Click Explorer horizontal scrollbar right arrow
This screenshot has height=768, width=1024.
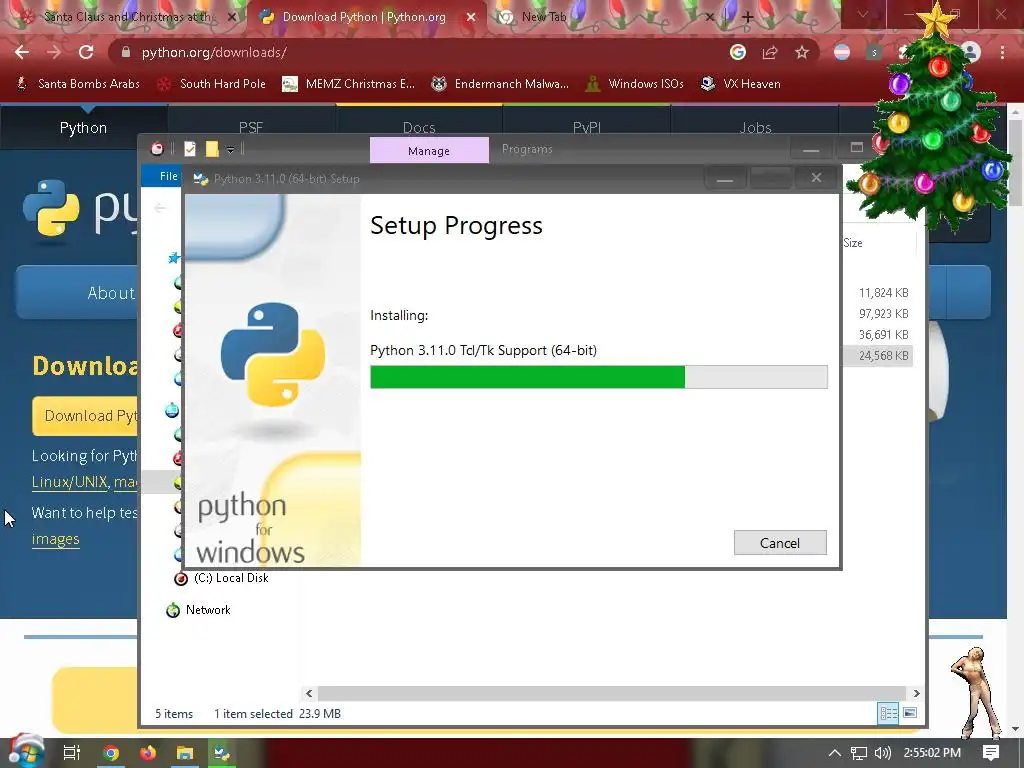pyautogui.click(x=916, y=694)
